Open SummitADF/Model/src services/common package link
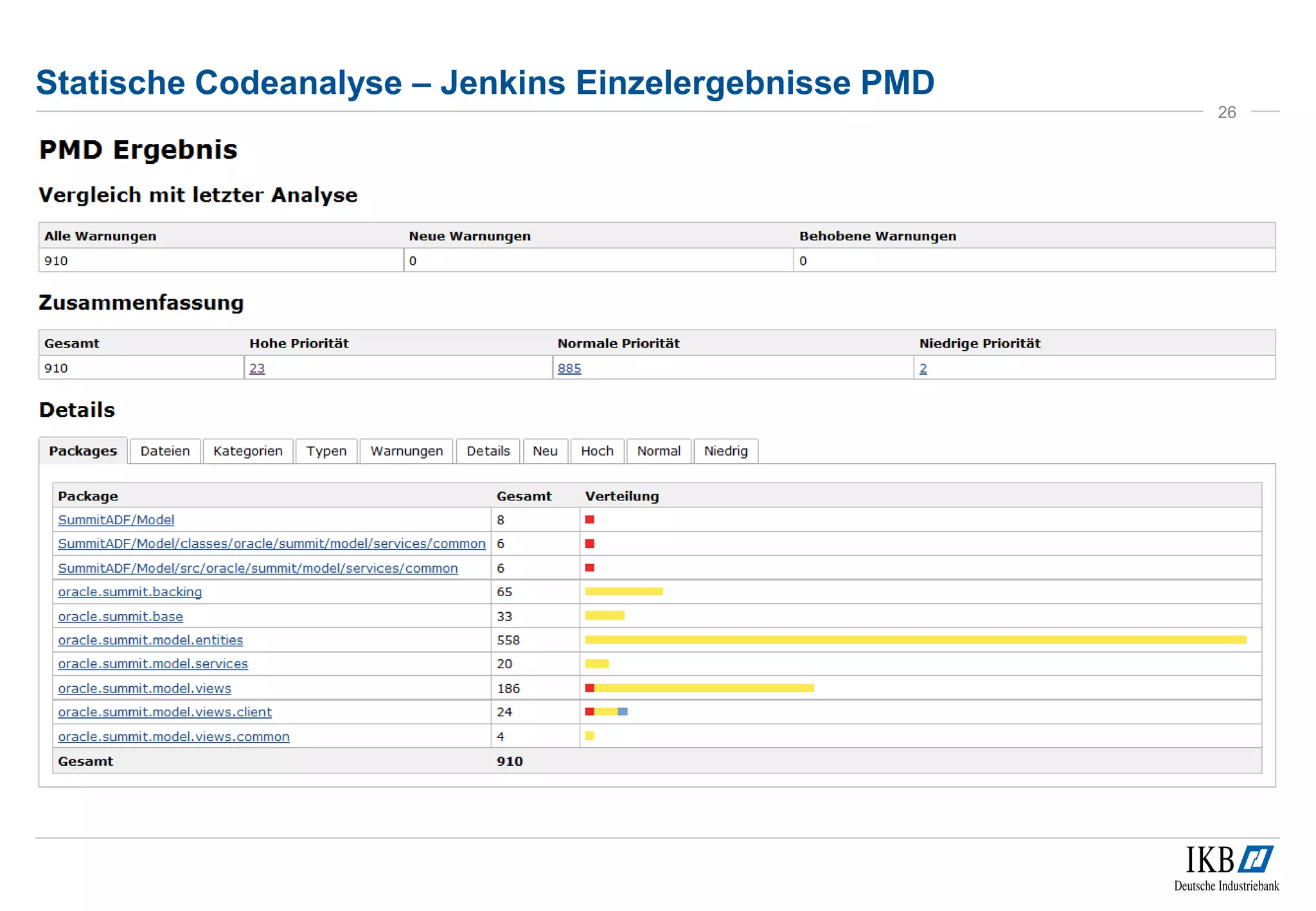This screenshot has height=911, width=1316. 258,568
